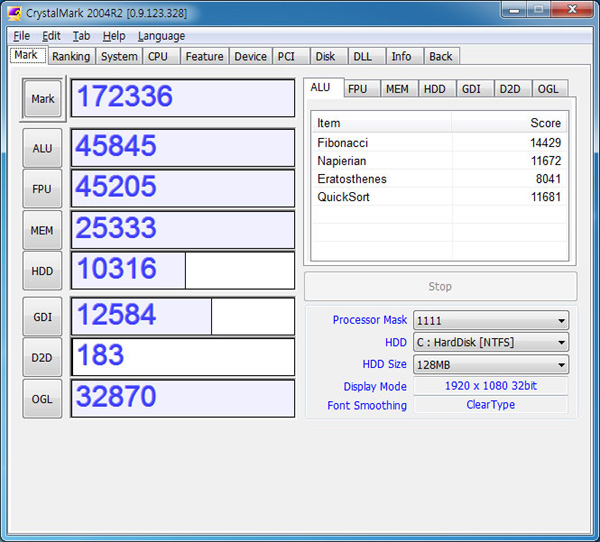Click the CrystalMark title bar app icon

coord(14,13)
